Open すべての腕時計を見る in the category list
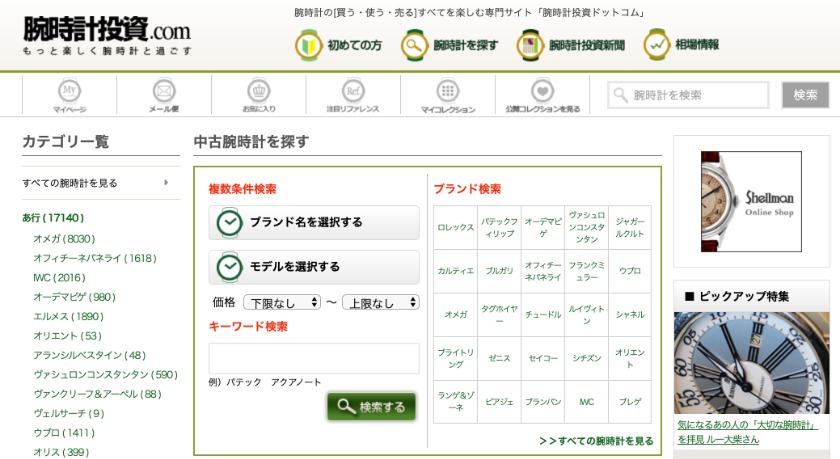Viewport: 840px width, 459px height. pos(101,183)
